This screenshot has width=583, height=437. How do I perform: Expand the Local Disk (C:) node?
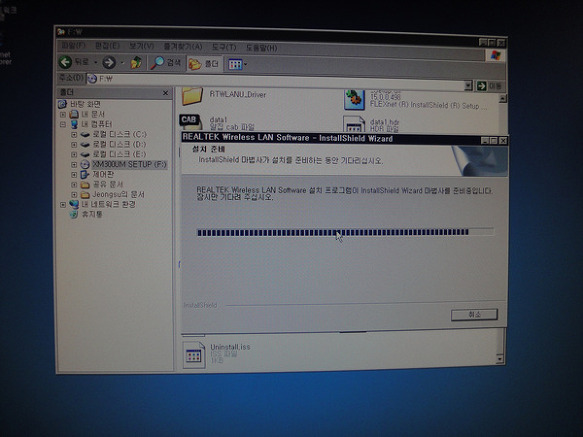pyautogui.click(x=74, y=134)
